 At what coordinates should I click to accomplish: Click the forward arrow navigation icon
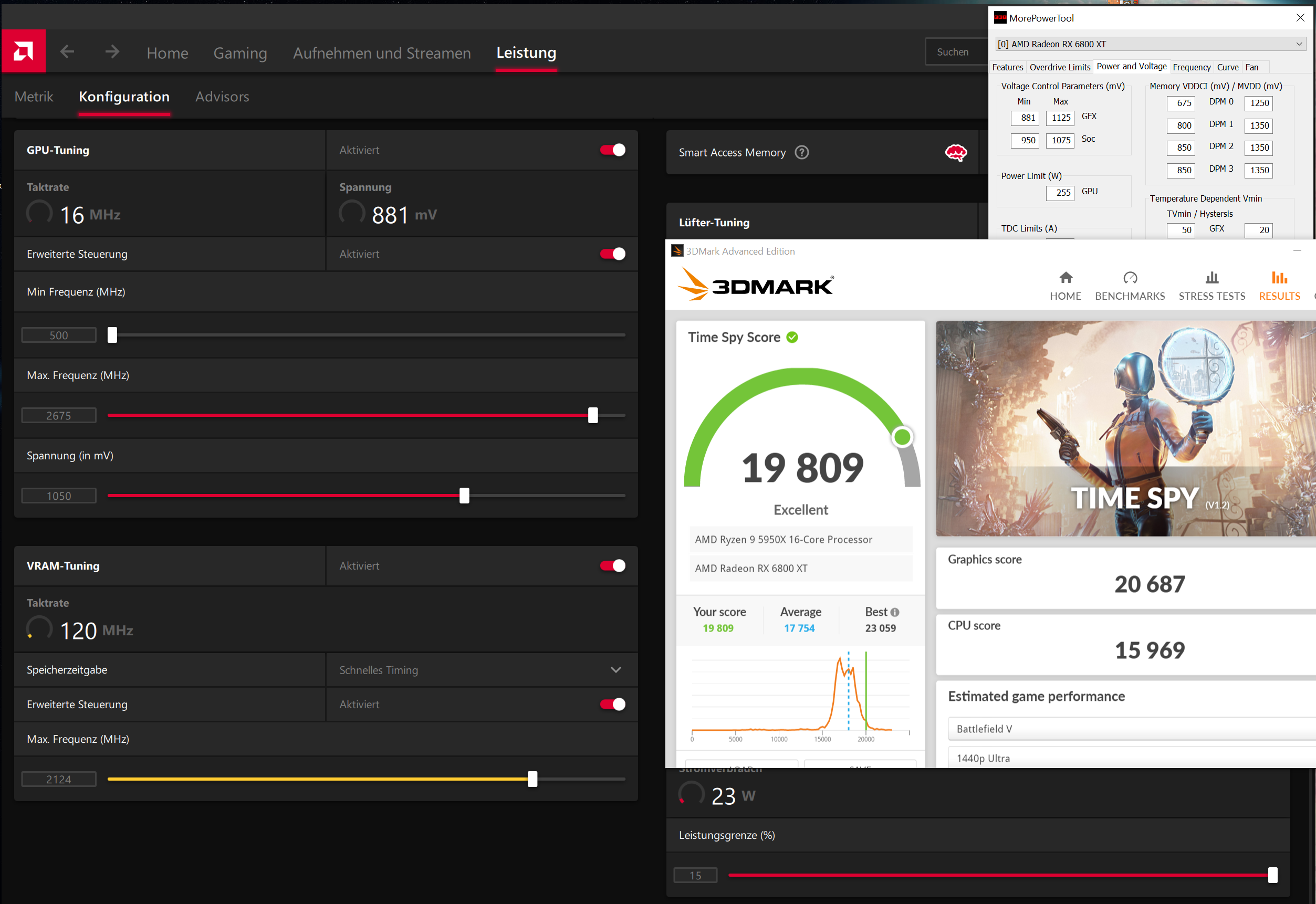click(x=112, y=52)
